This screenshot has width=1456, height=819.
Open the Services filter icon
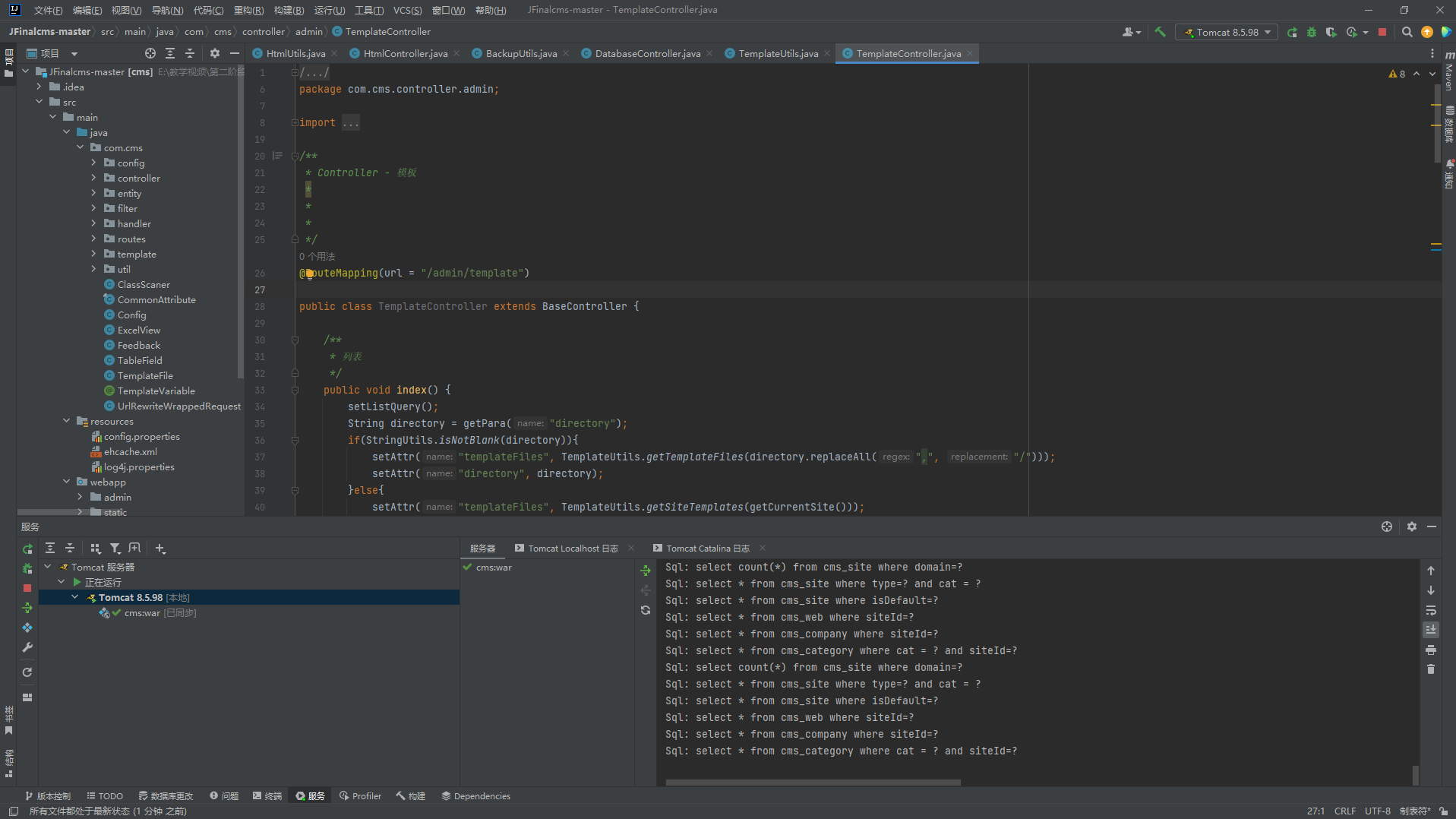click(115, 548)
